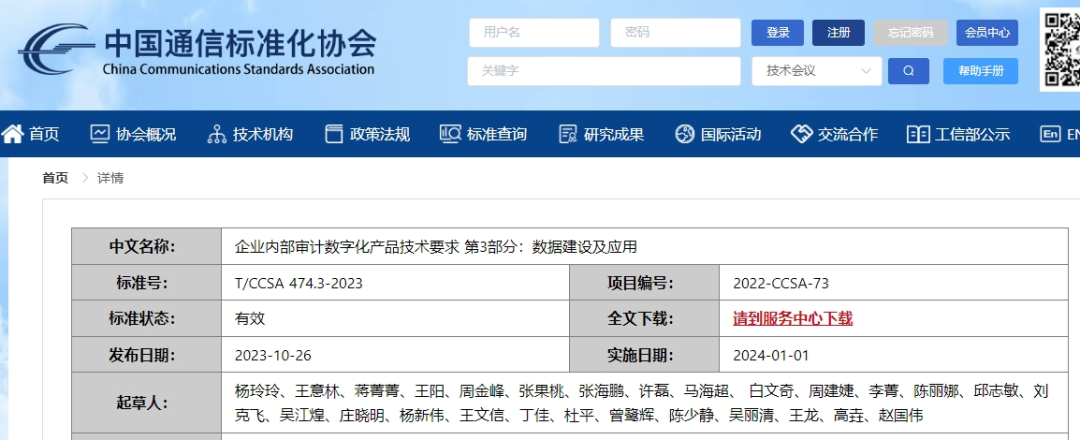
Task: Click the open-book icon beside 工信部公示
Action: click(x=918, y=134)
